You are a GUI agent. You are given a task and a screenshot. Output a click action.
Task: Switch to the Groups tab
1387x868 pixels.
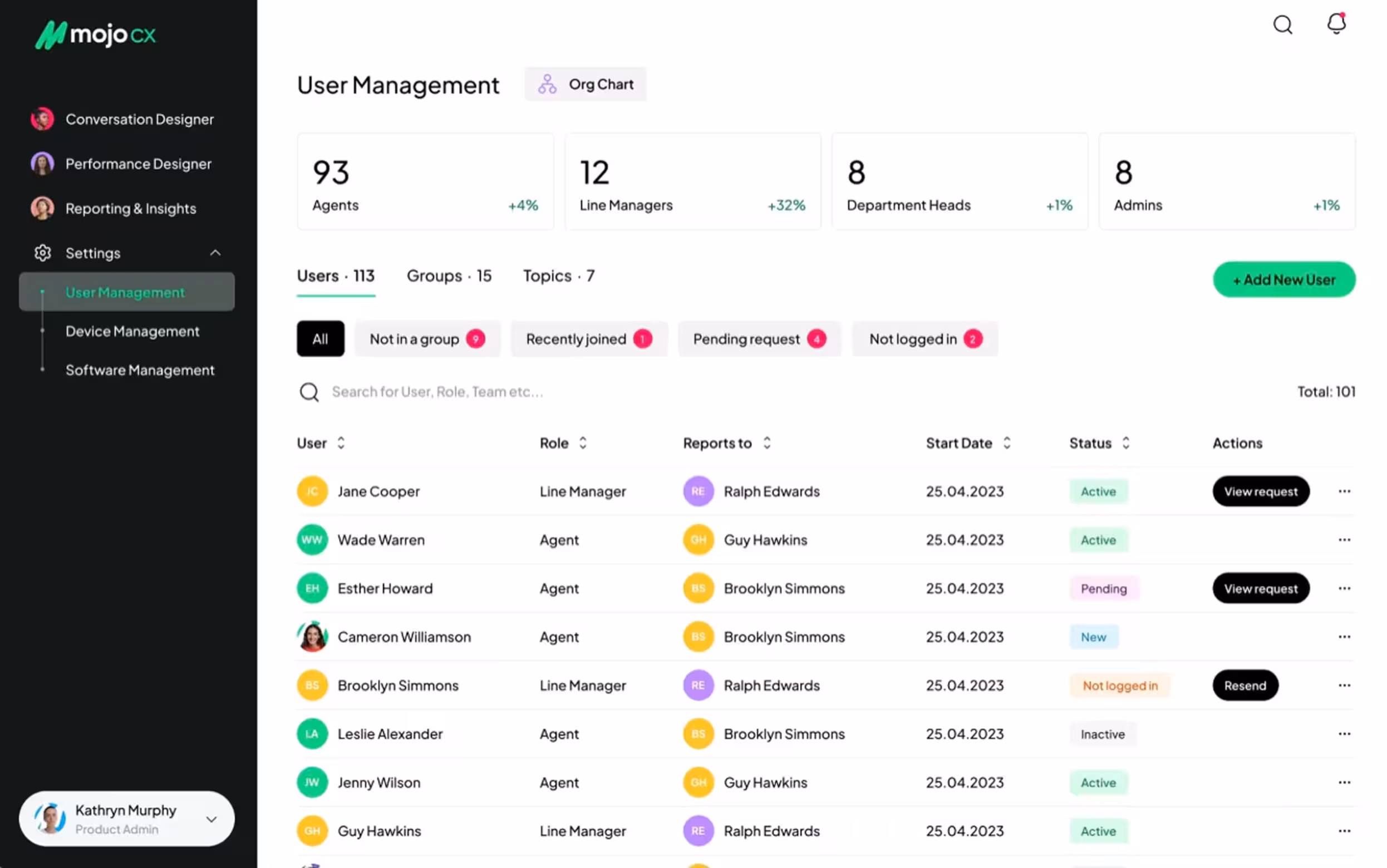tap(449, 275)
